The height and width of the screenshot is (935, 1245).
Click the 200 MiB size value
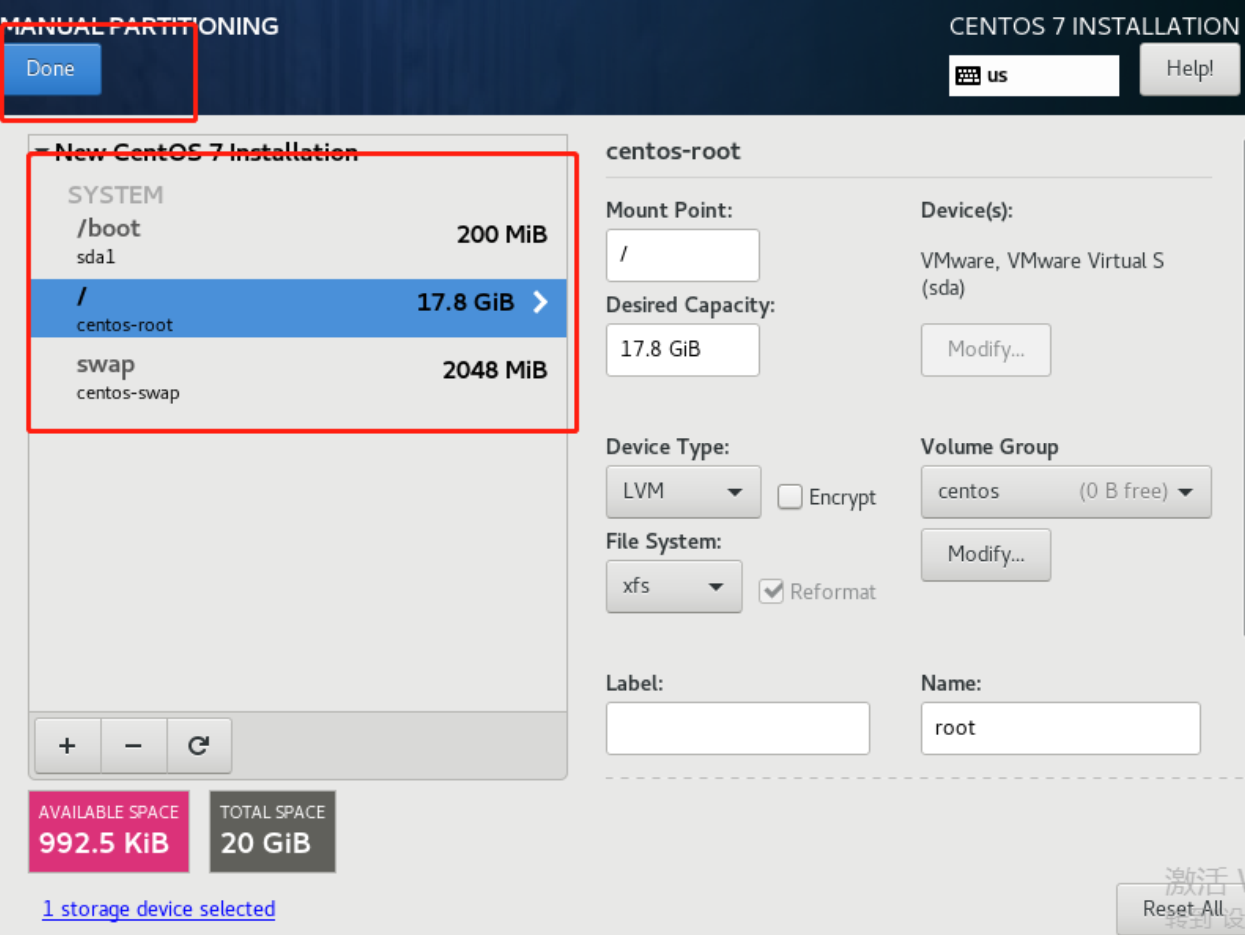click(502, 235)
